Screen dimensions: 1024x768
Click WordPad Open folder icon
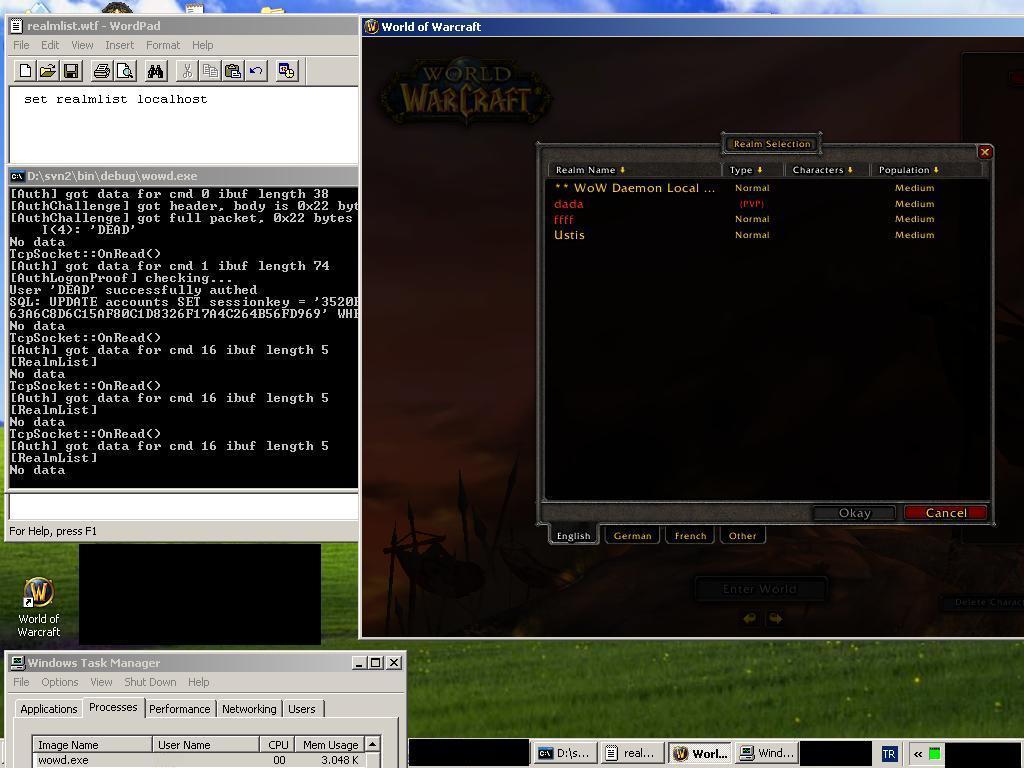click(48, 71)
